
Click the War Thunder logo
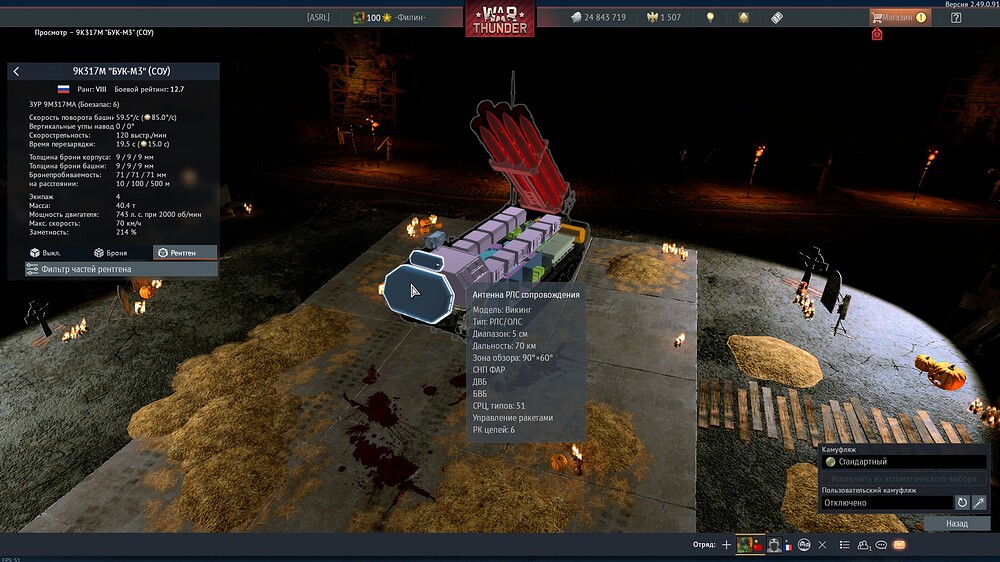(499, 19)
